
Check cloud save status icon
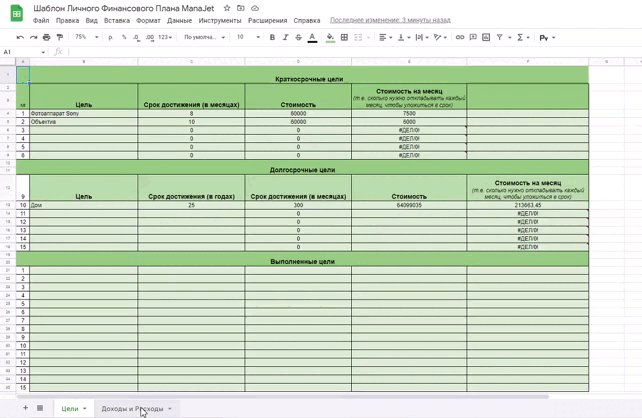click(255, 8)
